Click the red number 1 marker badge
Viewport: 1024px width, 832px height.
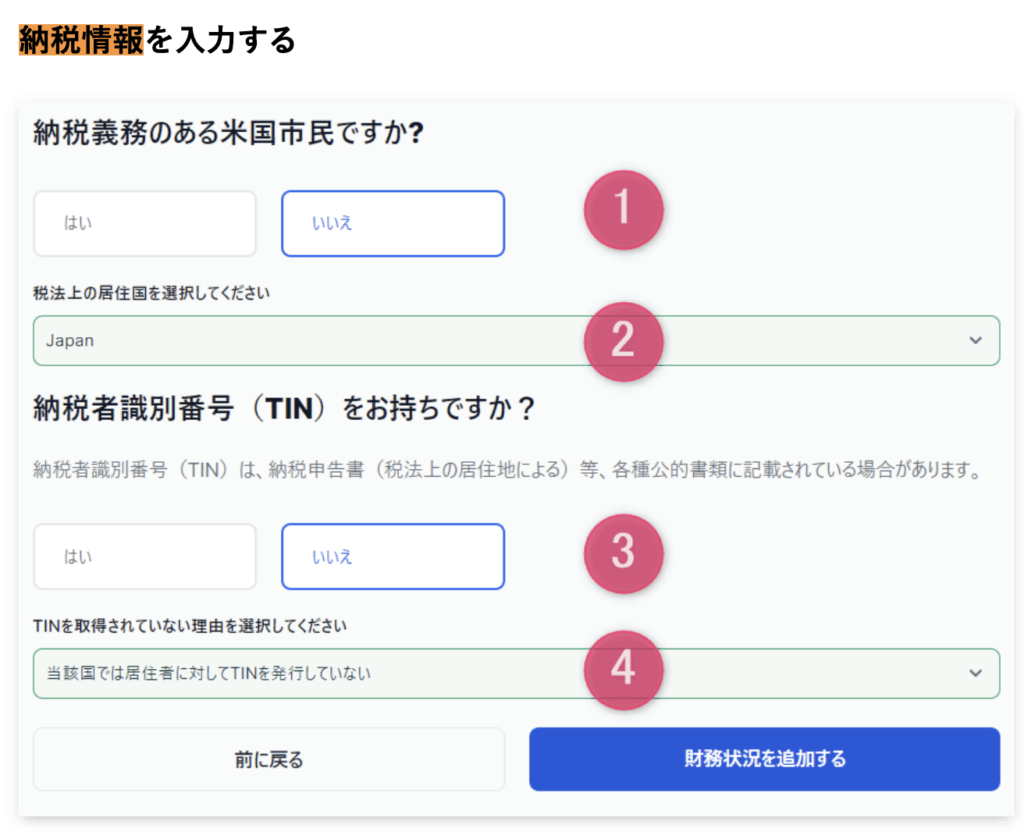tap(623, 210)
